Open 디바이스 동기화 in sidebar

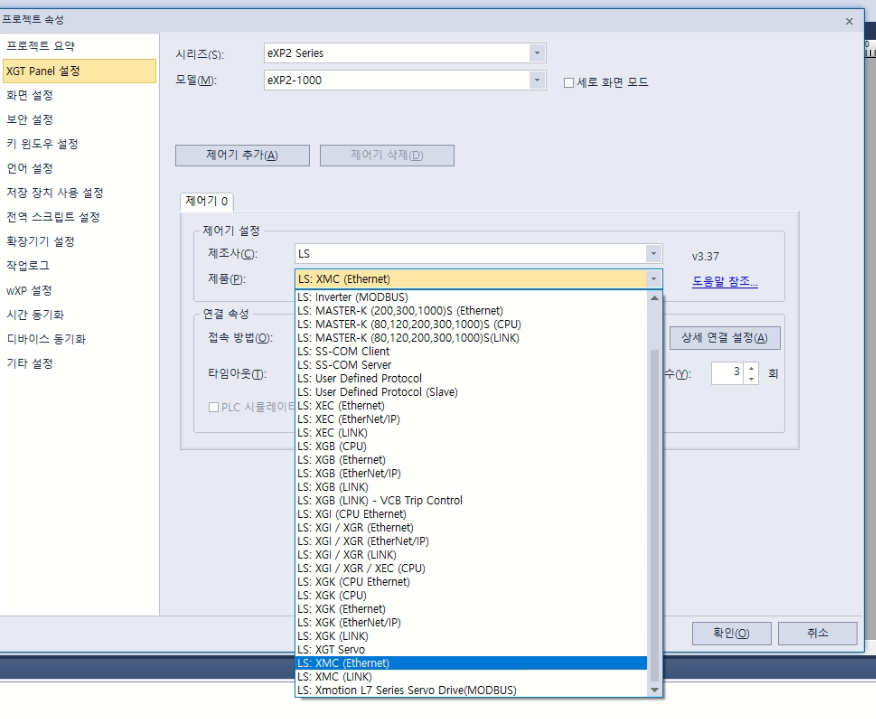[46, 339]
